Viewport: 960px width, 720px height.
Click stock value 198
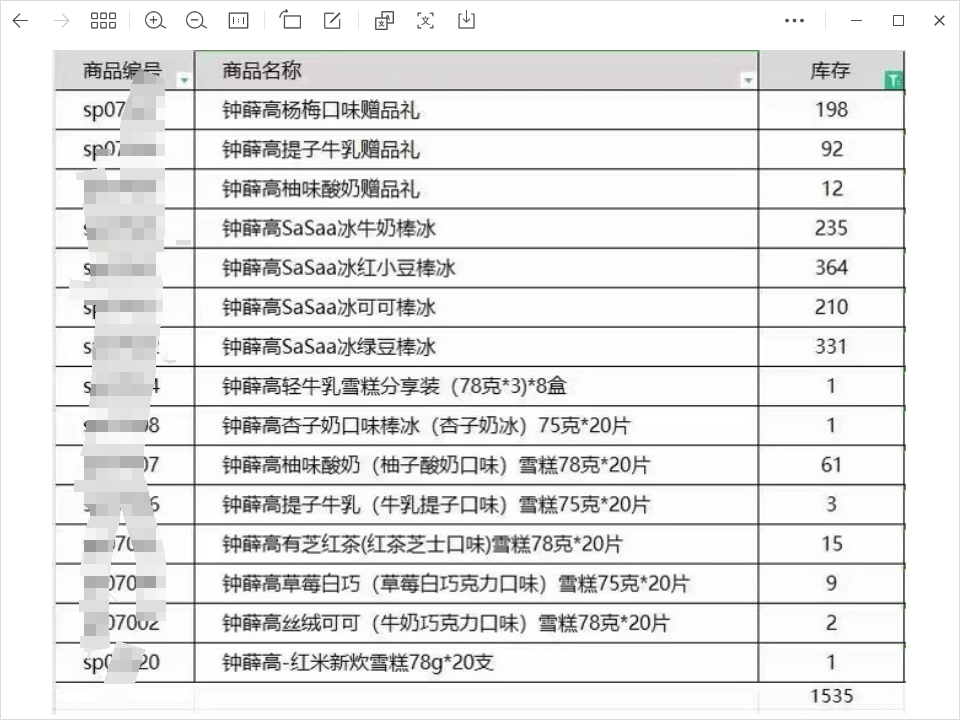831,110
